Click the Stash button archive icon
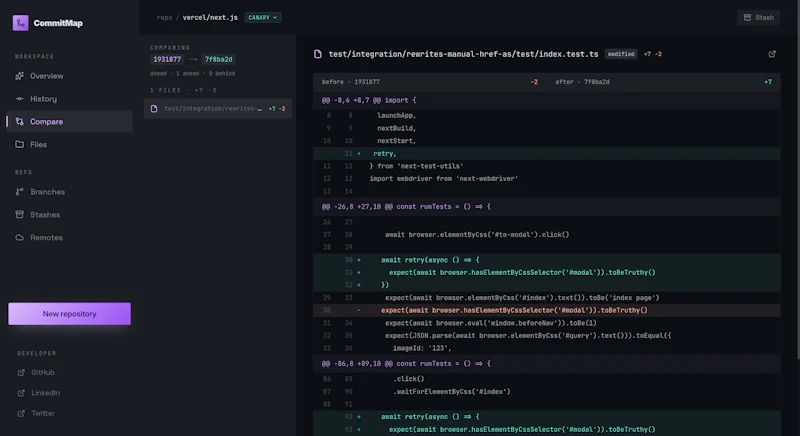This screenshot has width=800, height=436. pyautogui.click(x=747, y=17)
